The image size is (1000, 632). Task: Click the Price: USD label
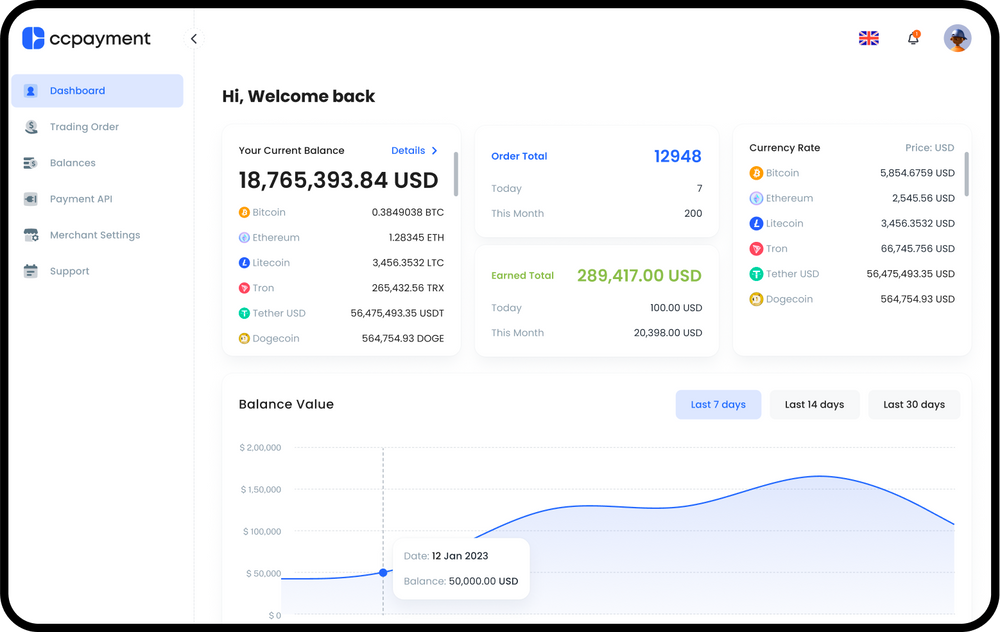coord(930,147)
